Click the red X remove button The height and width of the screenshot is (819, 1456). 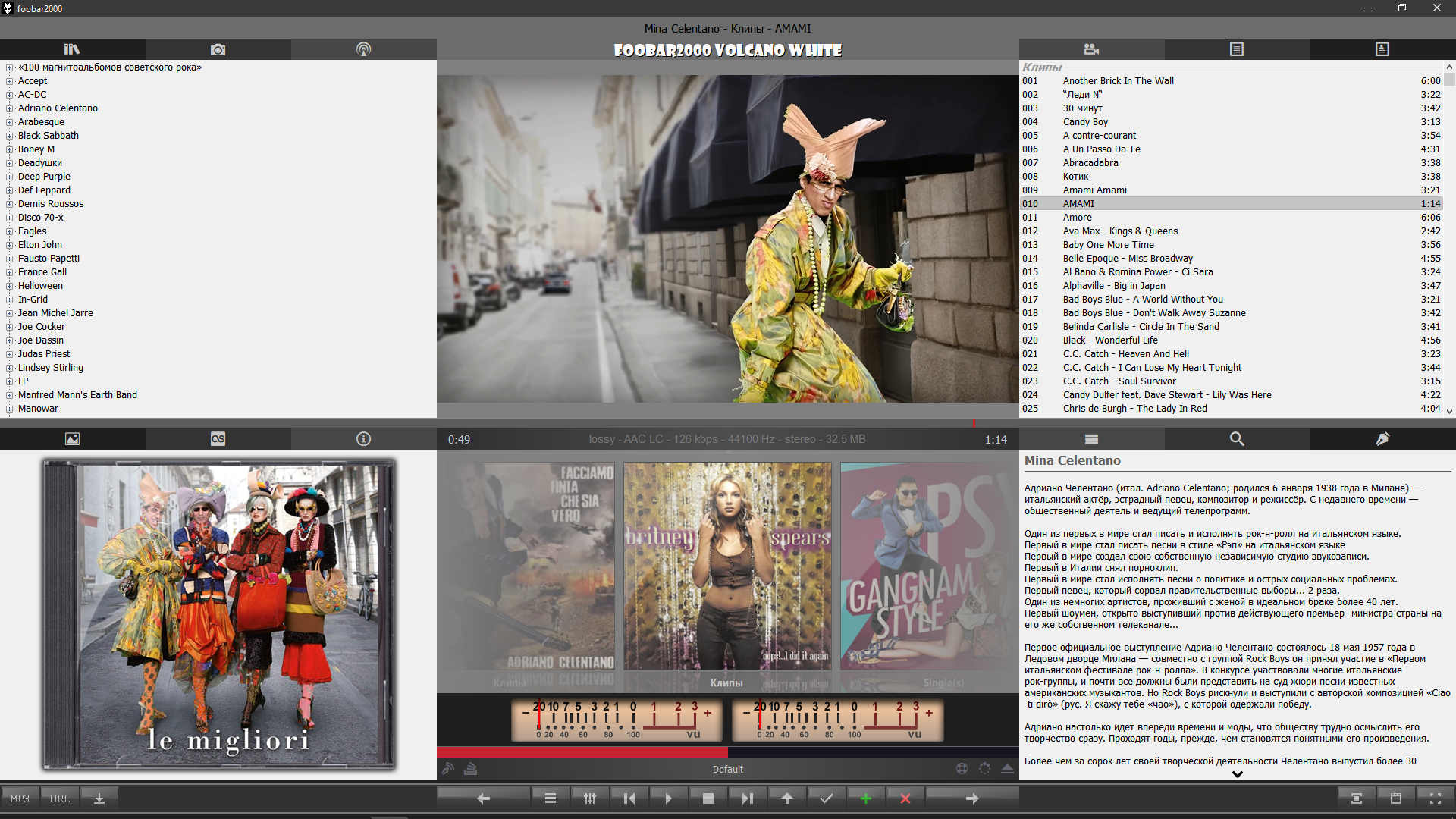coord(905,799)
